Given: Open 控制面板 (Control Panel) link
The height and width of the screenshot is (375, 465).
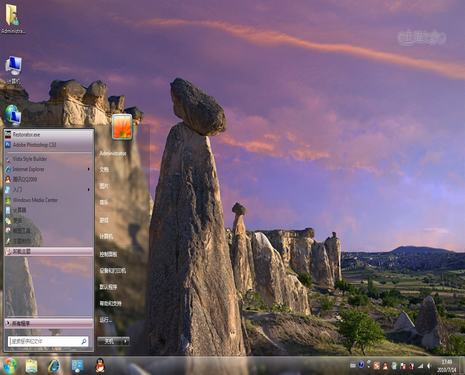Looking at the screenshot, I should coord(108,254).
